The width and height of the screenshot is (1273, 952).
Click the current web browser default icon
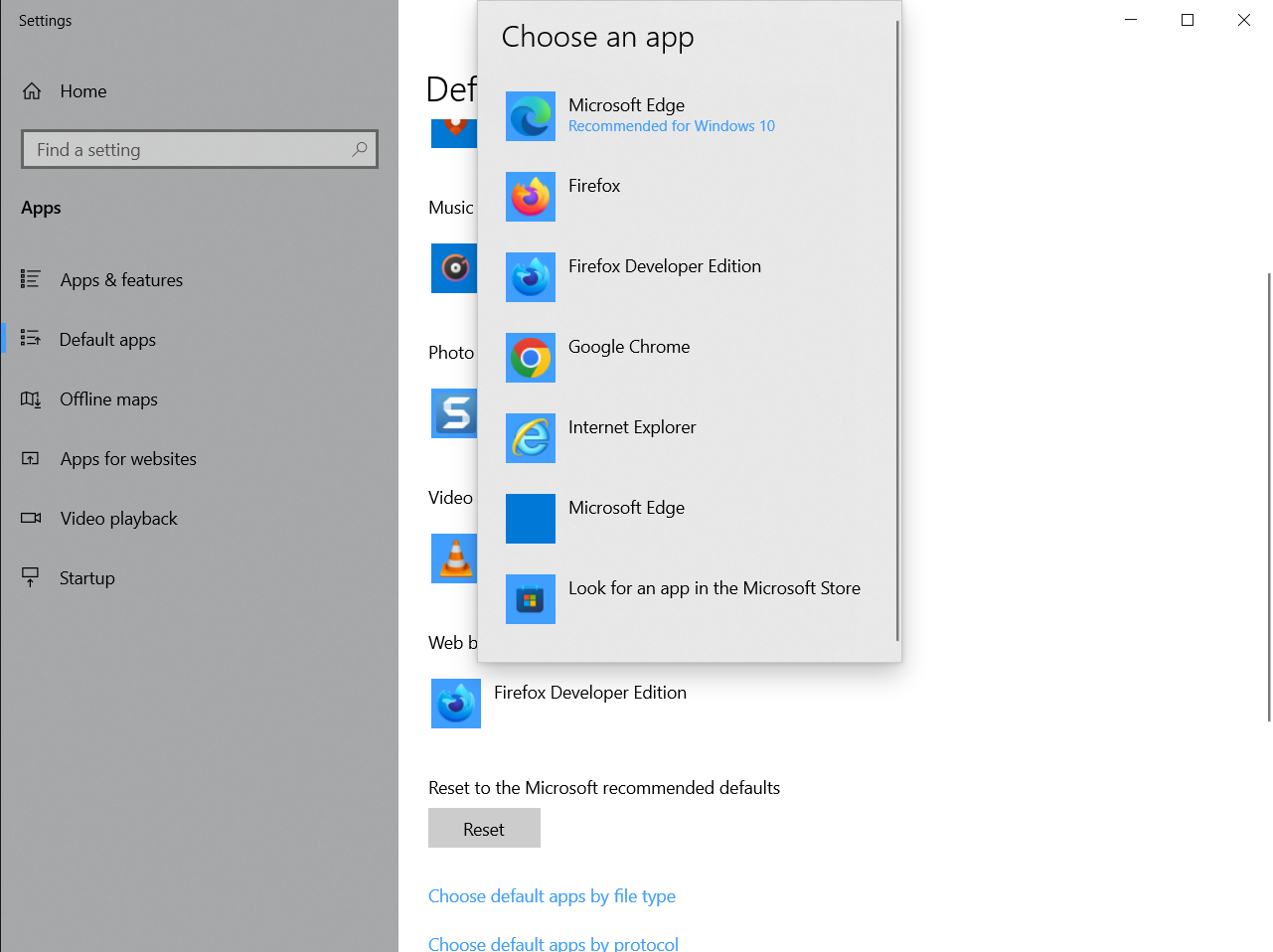456,704
